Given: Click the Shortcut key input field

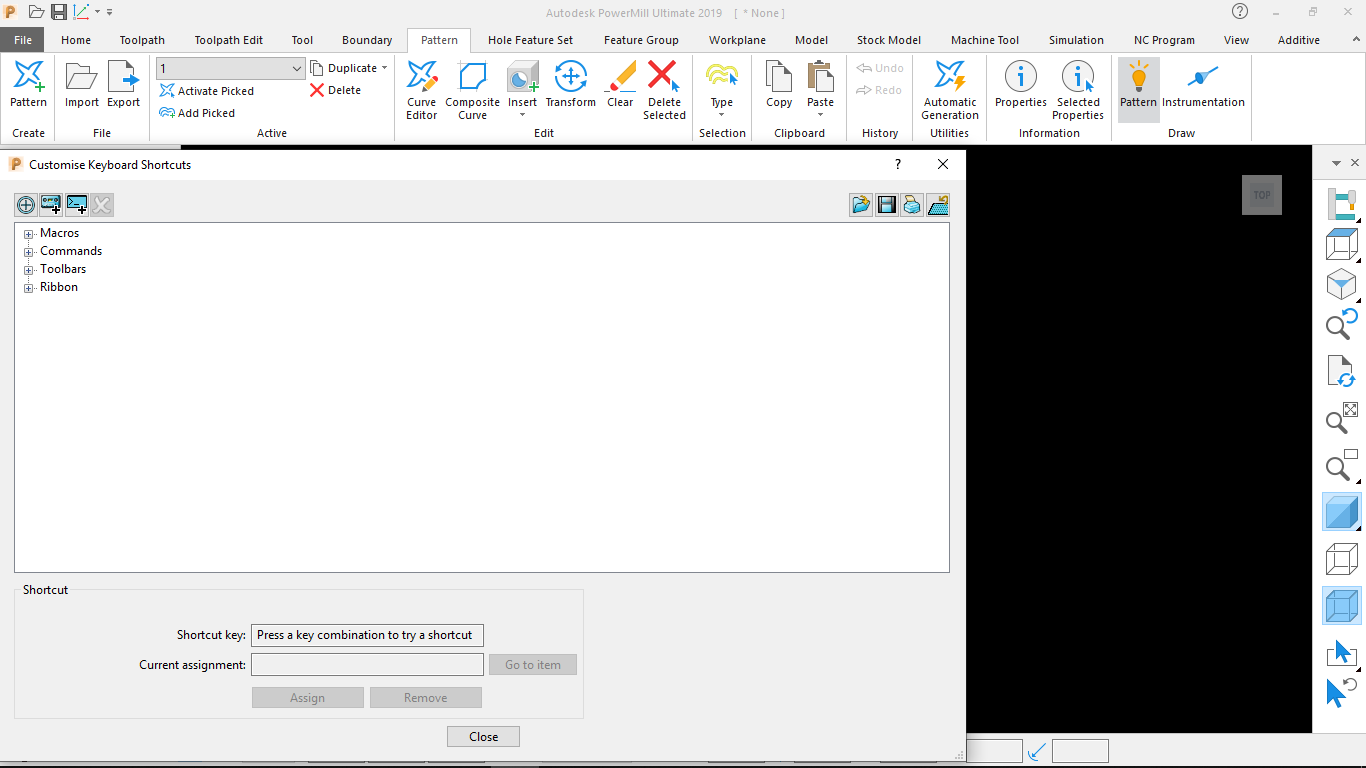Looking at the screenshot, I should click(x=367, y=635).
